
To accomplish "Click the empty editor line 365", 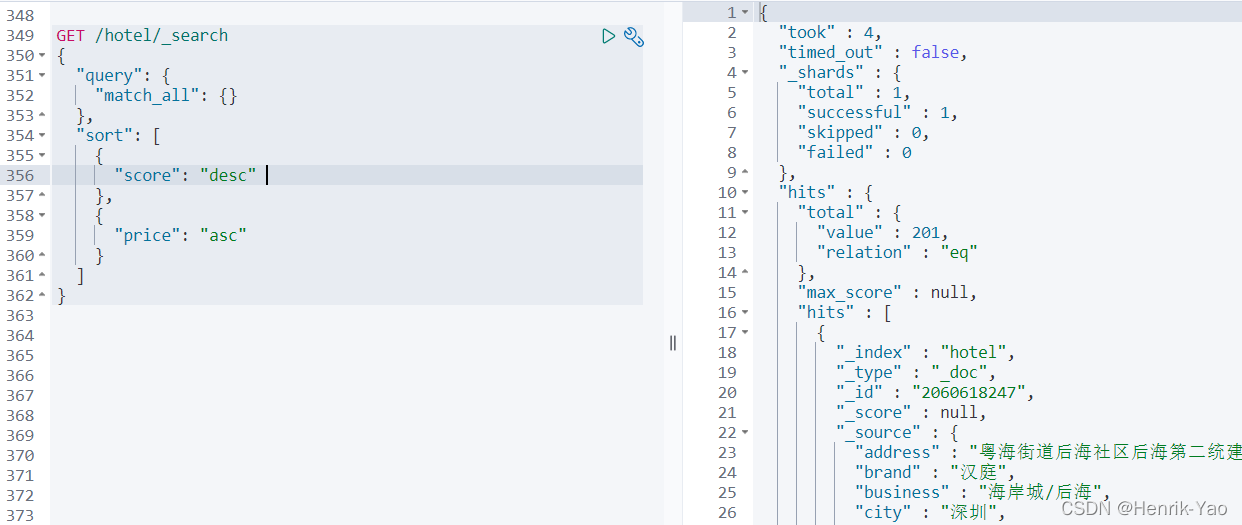I will tap(346, 355).
